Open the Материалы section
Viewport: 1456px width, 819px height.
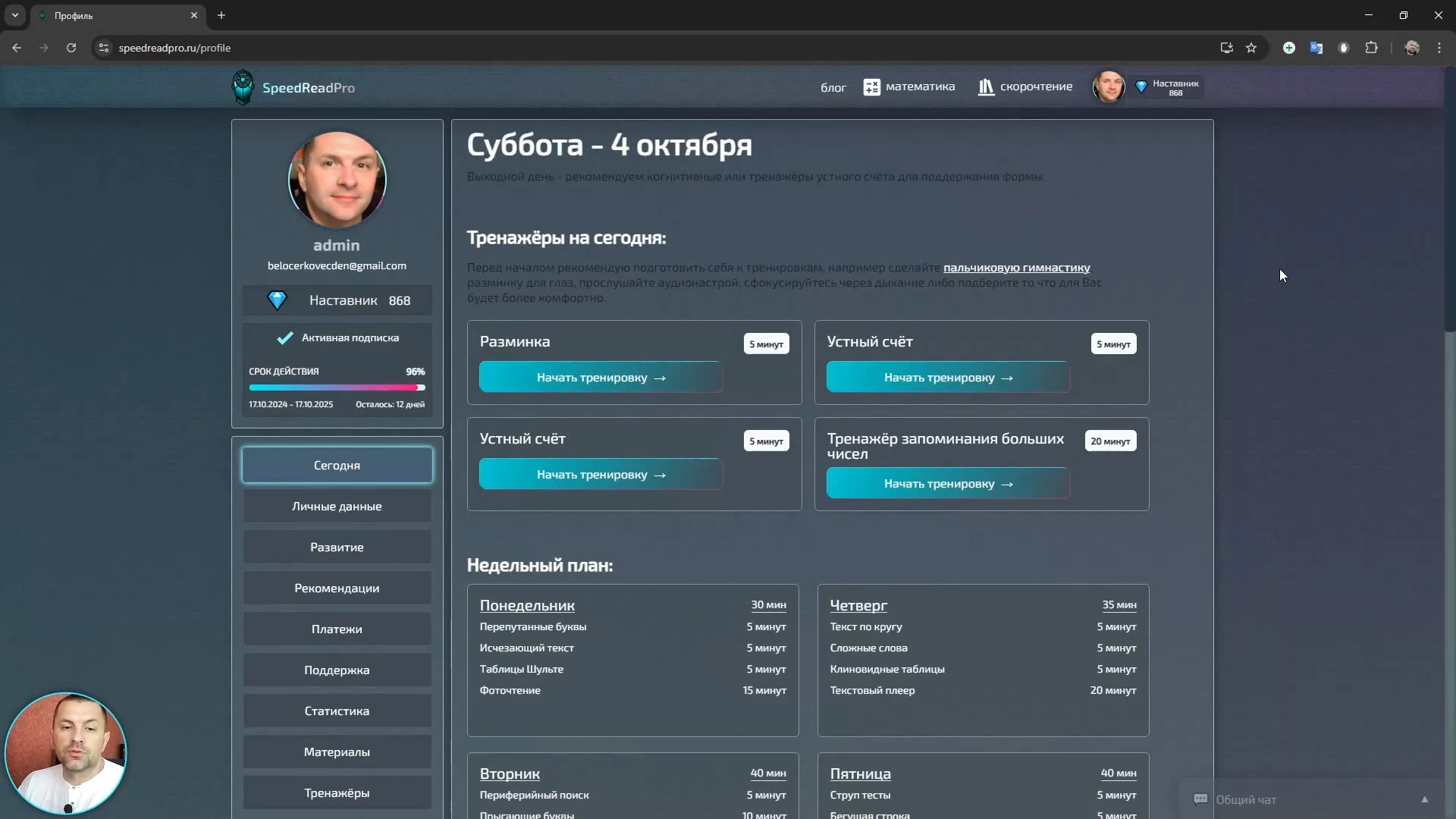(x=337, y=752)
